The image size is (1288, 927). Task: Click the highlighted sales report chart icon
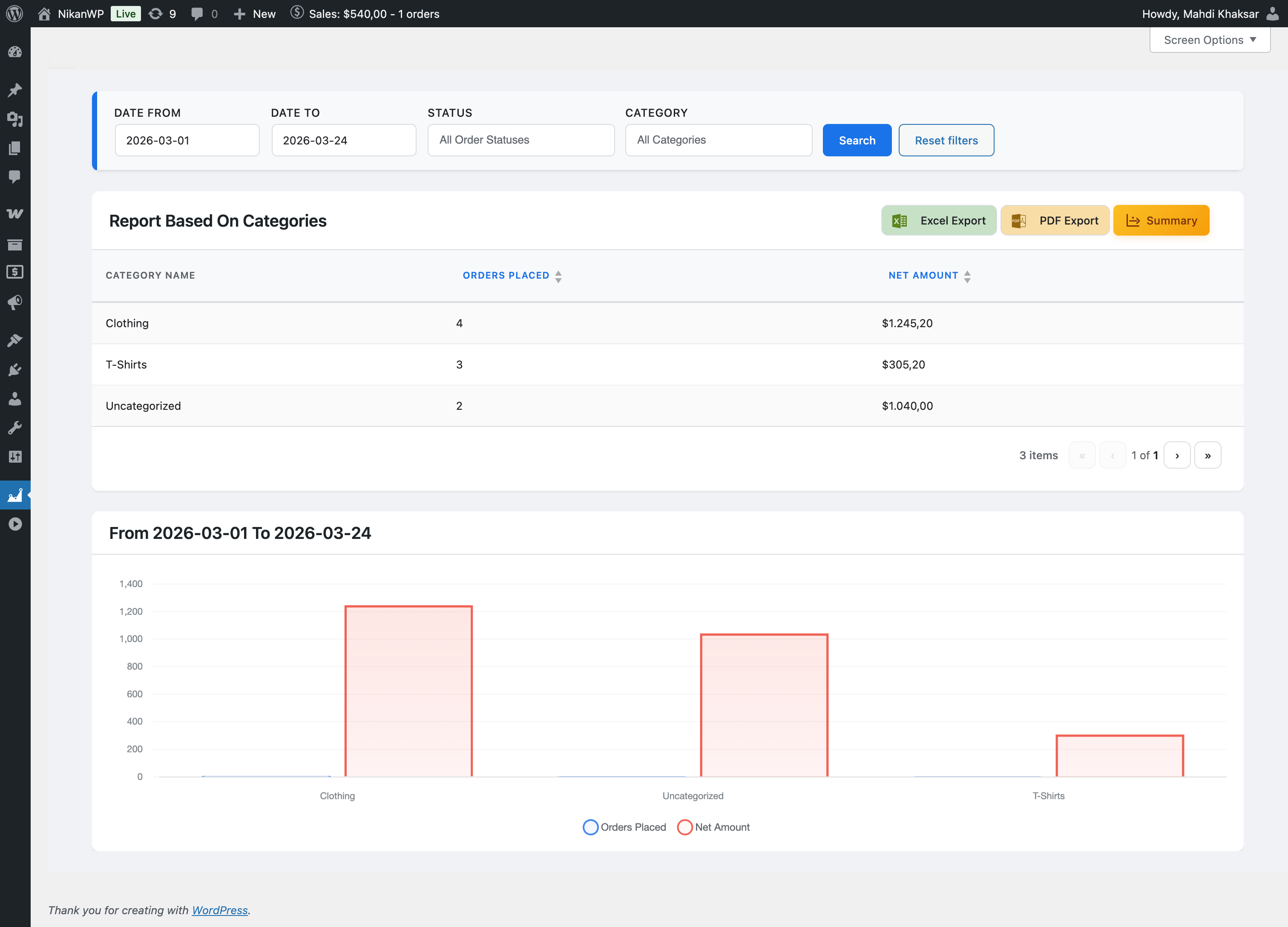pos(15,495)
